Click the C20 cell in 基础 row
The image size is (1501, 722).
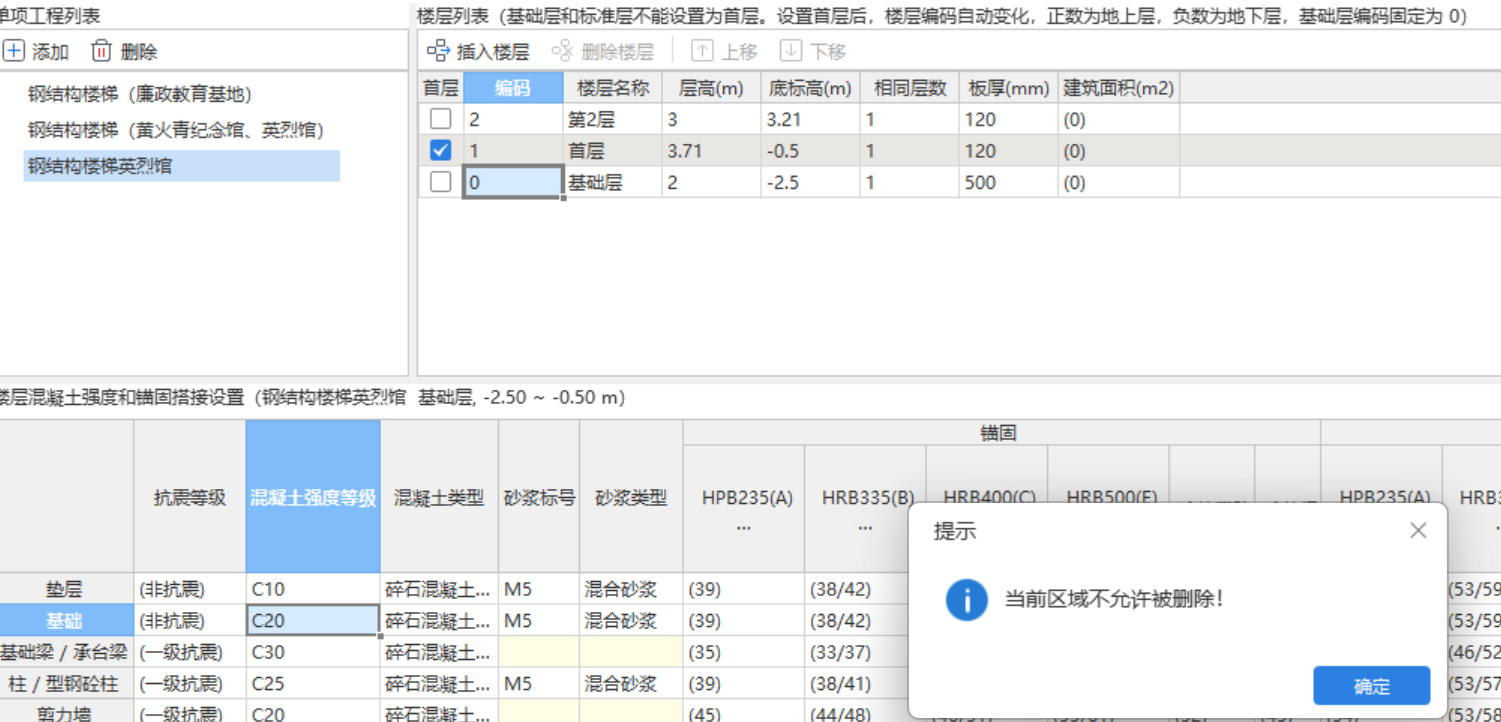click(x=313, y=620)
